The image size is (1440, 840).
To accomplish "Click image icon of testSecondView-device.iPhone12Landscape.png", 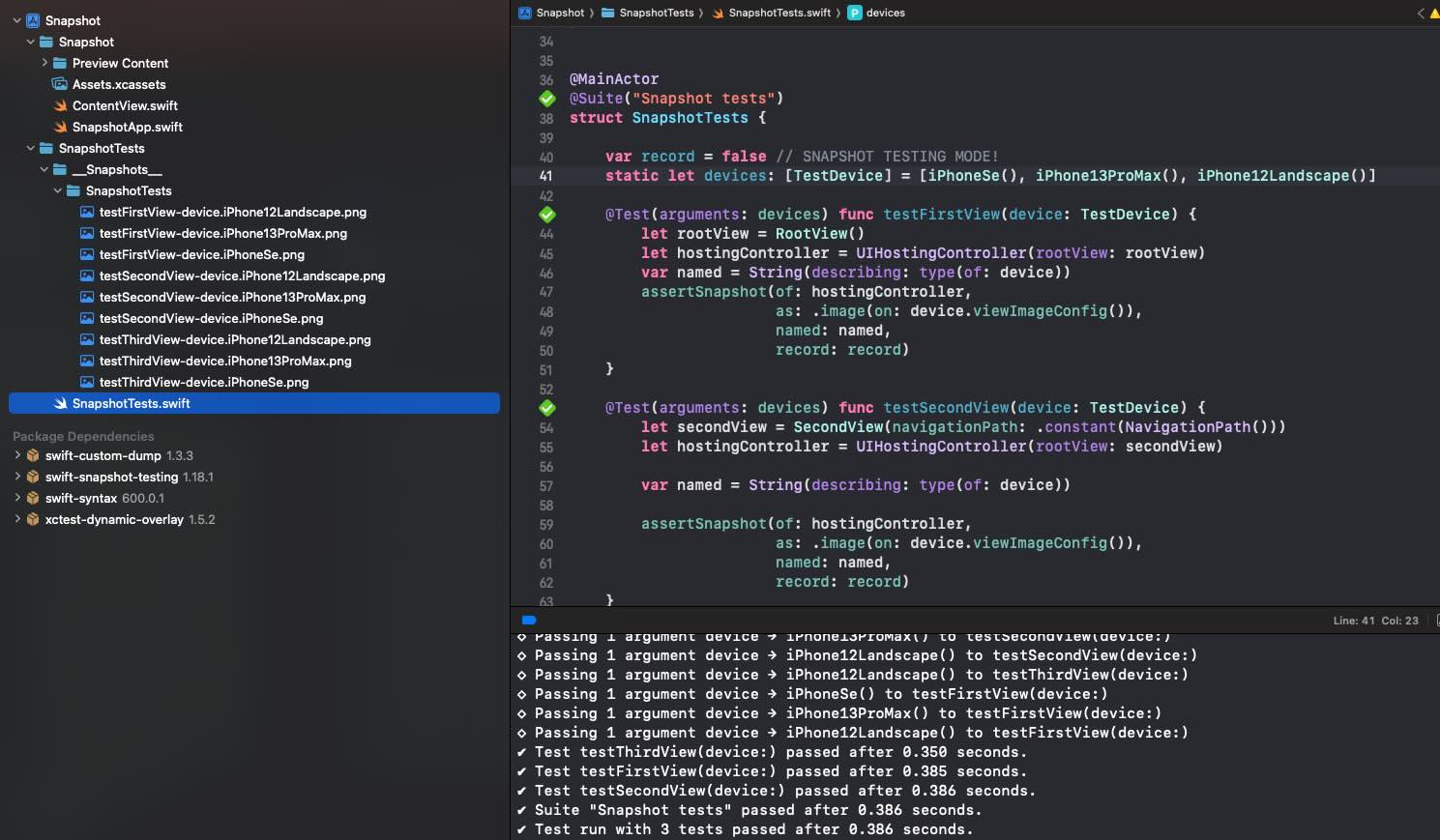I will coord(87,275).
